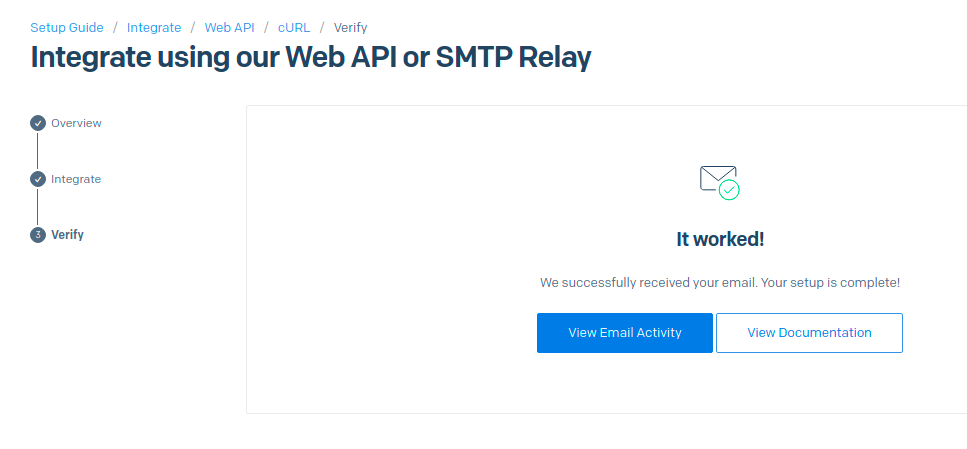Navigate to Web API breadcrumb
Screen dimensions: 967x449
click(x=230, y=27)
